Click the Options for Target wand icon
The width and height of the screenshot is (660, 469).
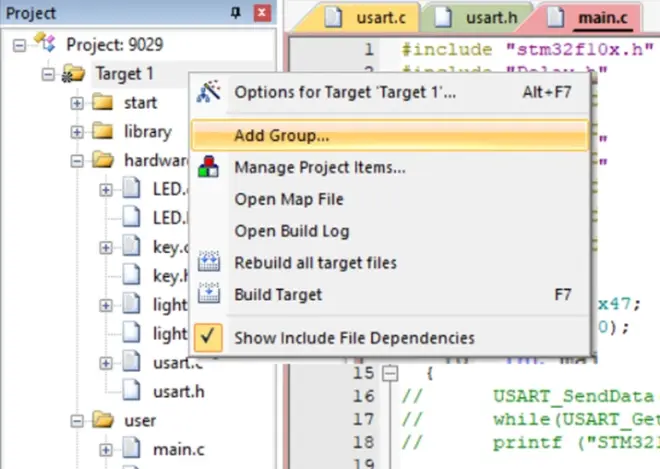click(x=208, y=93)
